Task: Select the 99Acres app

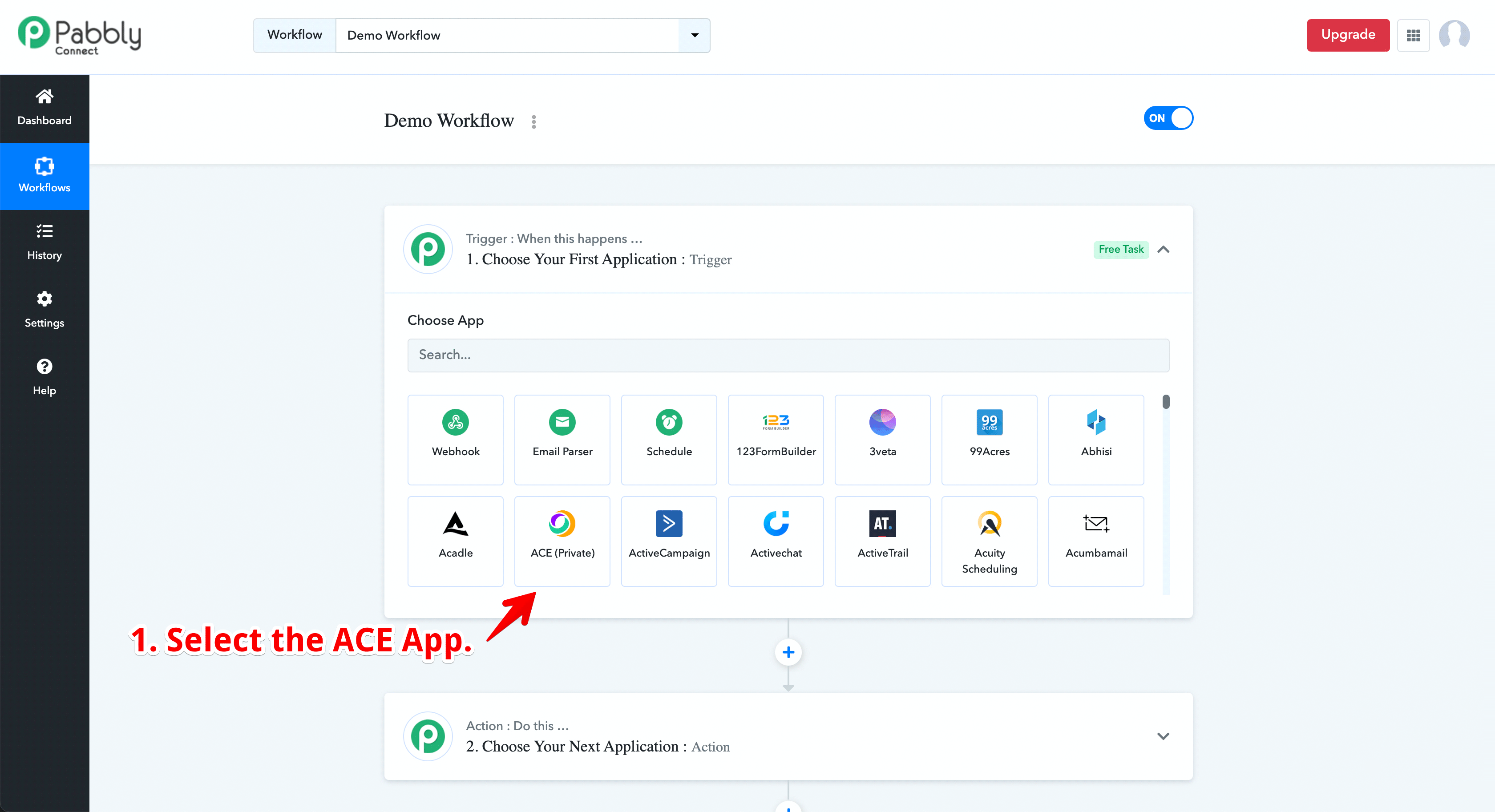Action: [989, 439]
